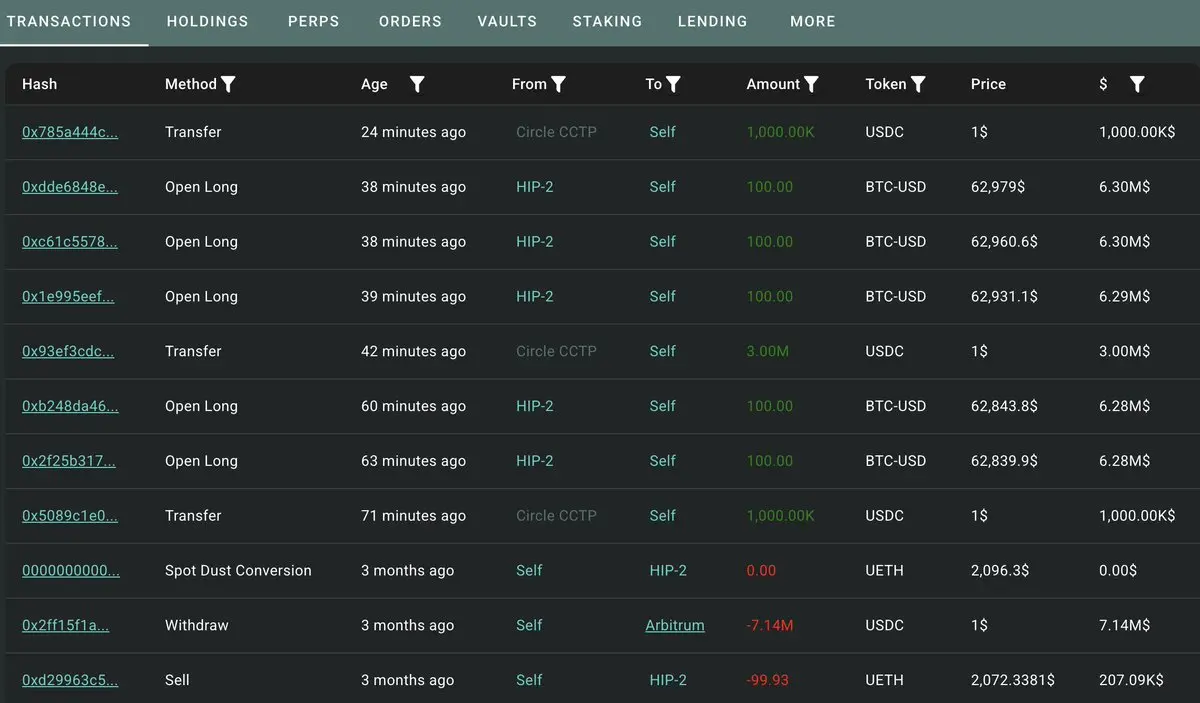Screen dimensions: 1200x703
Task: Click the 2,072.3381$ price
Action: tap(1013, 681)
